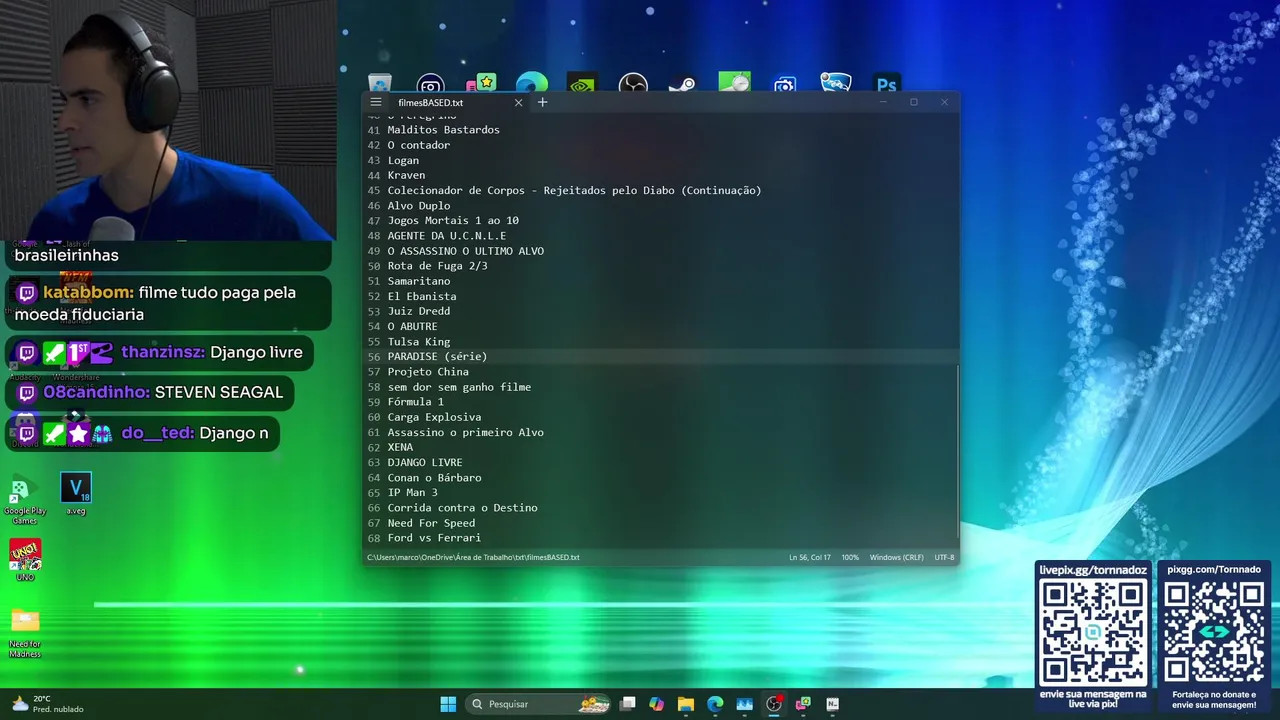Add a new Notepad tab
Viewport: 1280px width, 720px height.
[x=543, y=102]
